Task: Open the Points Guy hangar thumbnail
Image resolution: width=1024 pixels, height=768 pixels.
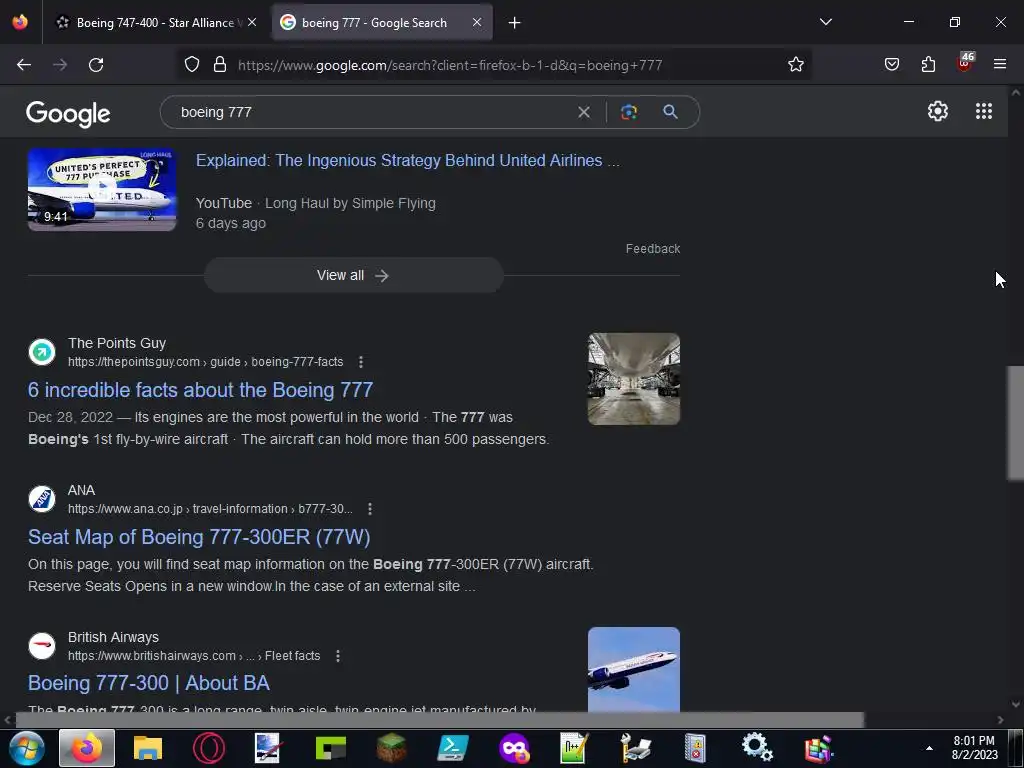Action: (x=633, y=379)
